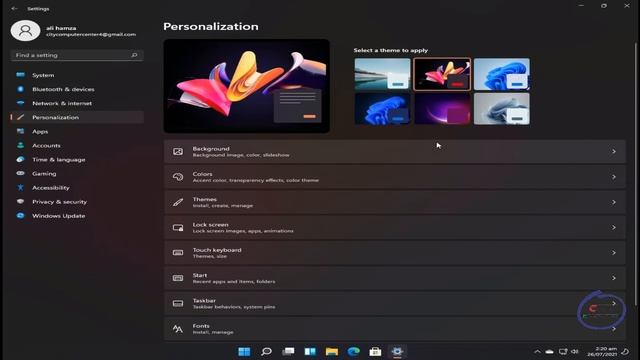
Task: Click the Background picture icon
Action: pyautogui.click(x=178, y=151)
